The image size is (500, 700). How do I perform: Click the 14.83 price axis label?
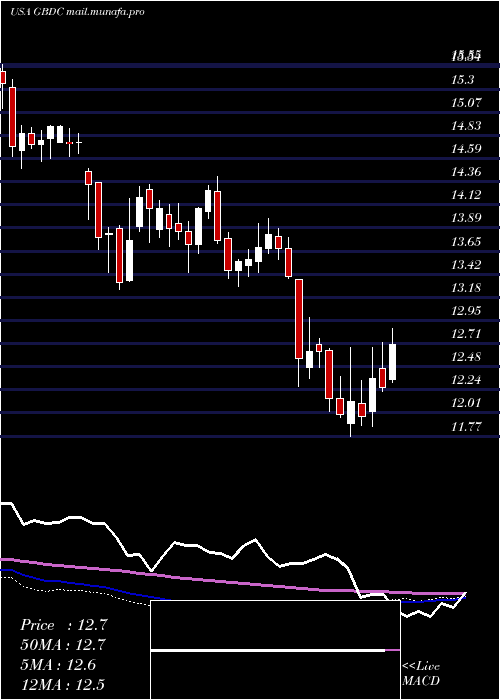[467, 126]
